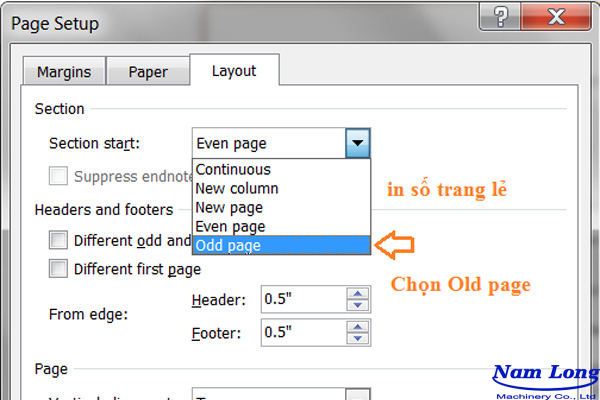600x400 pixels.
Task: Select the Layout tab
Action: pyautogui.click(x=234, y=71)
